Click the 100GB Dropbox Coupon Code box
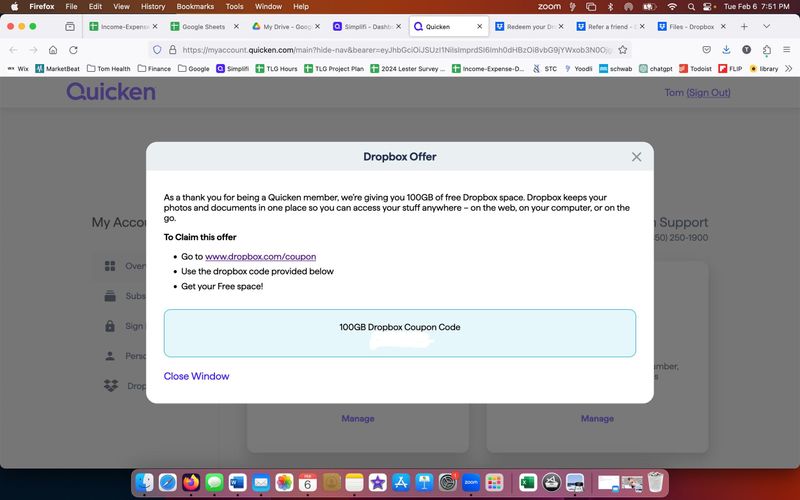The width and height of the screenshot is (800, 500). [x=399, y=333]
